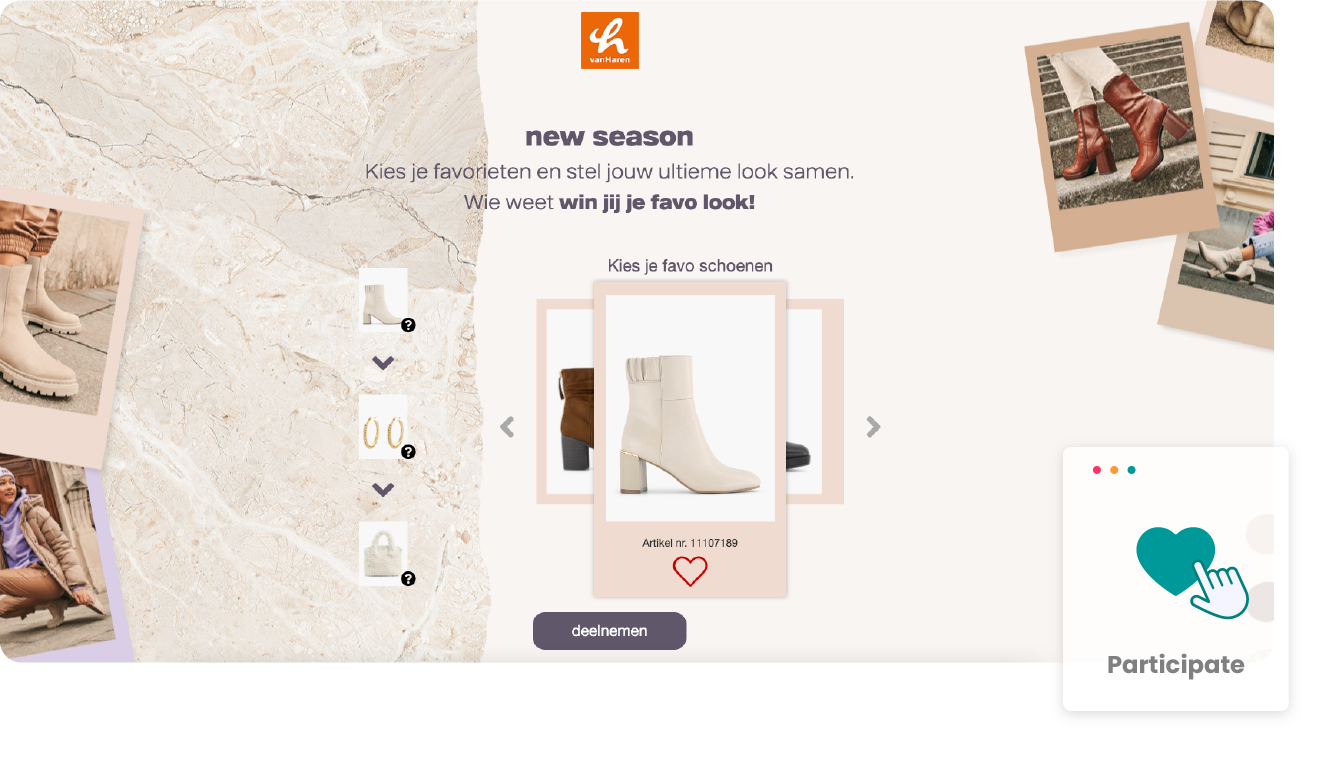Select the cream ankle boot thumbnail

383,299
